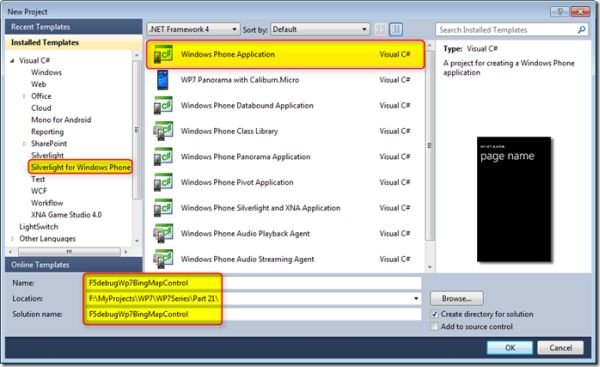Choose the Windows Phone Databound Application icon

point(163,106)
